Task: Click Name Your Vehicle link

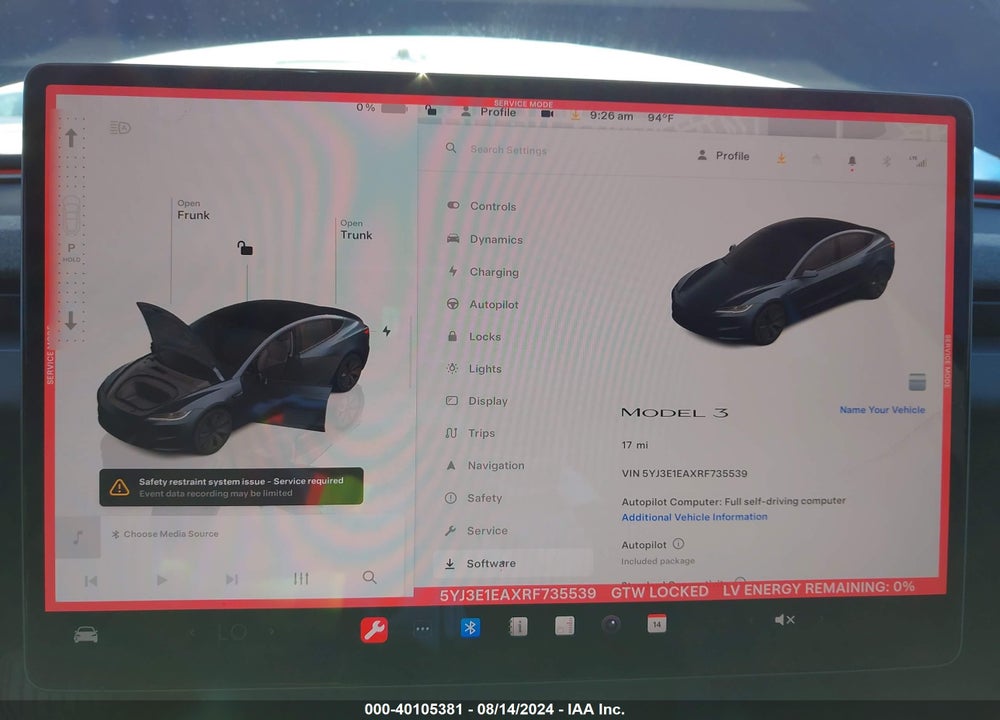Action: coord(882,409)
